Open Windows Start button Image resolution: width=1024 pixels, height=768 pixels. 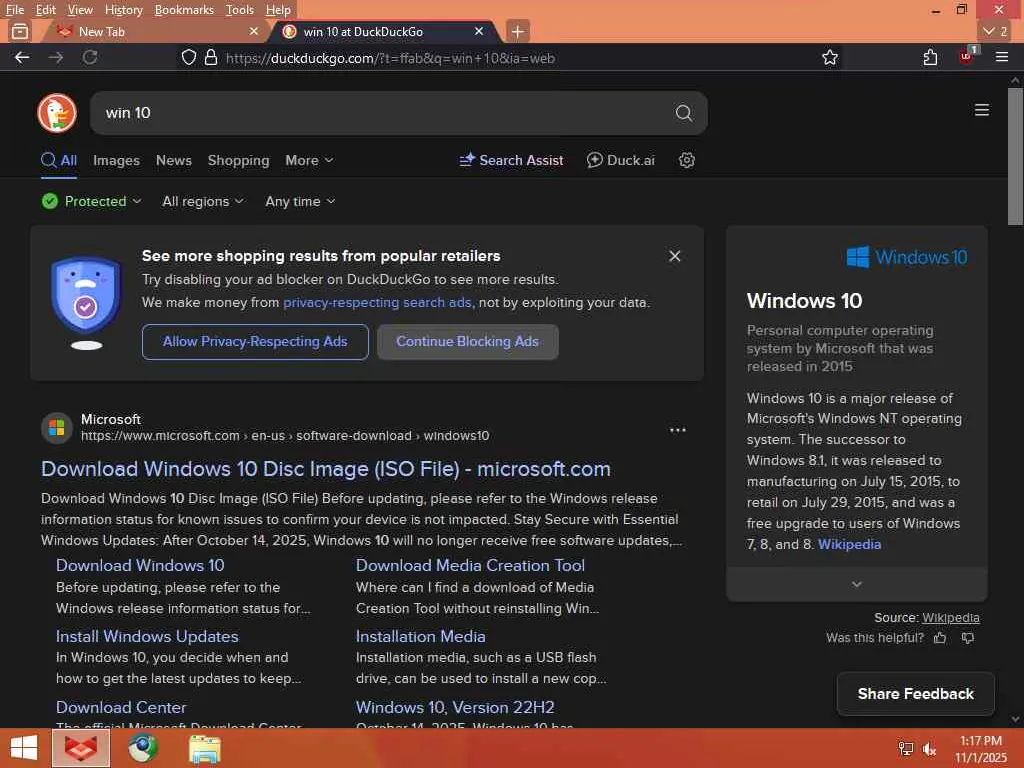point(24,748)
